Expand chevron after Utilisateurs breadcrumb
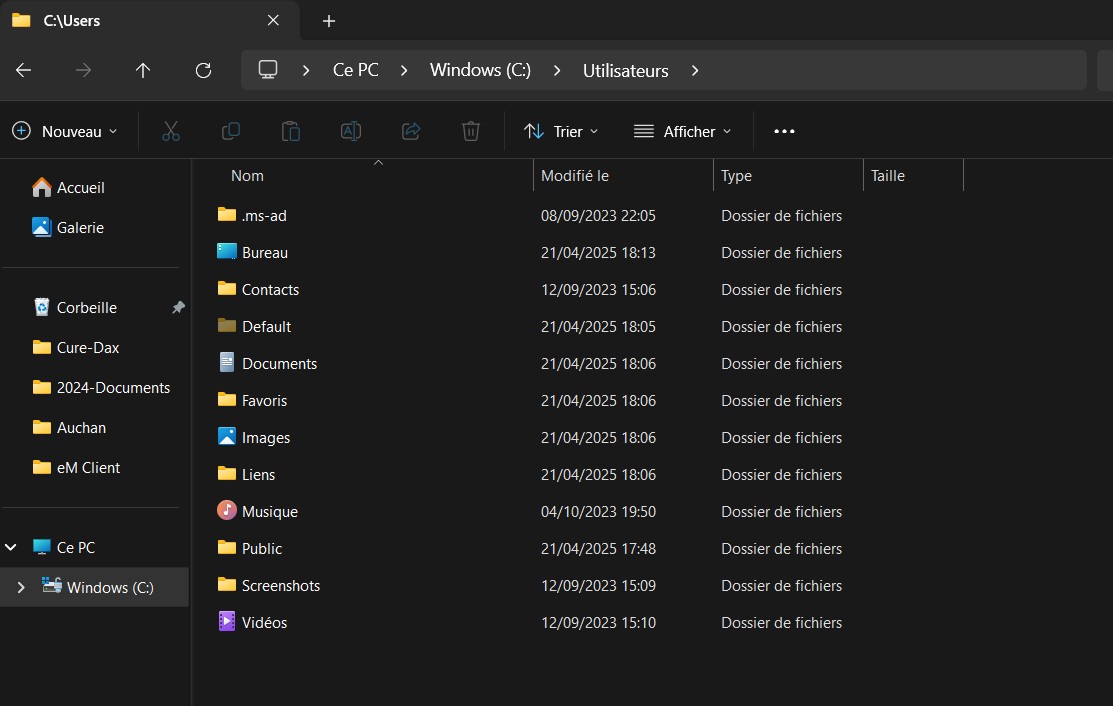1113x706 pixels. pos(695,70)
